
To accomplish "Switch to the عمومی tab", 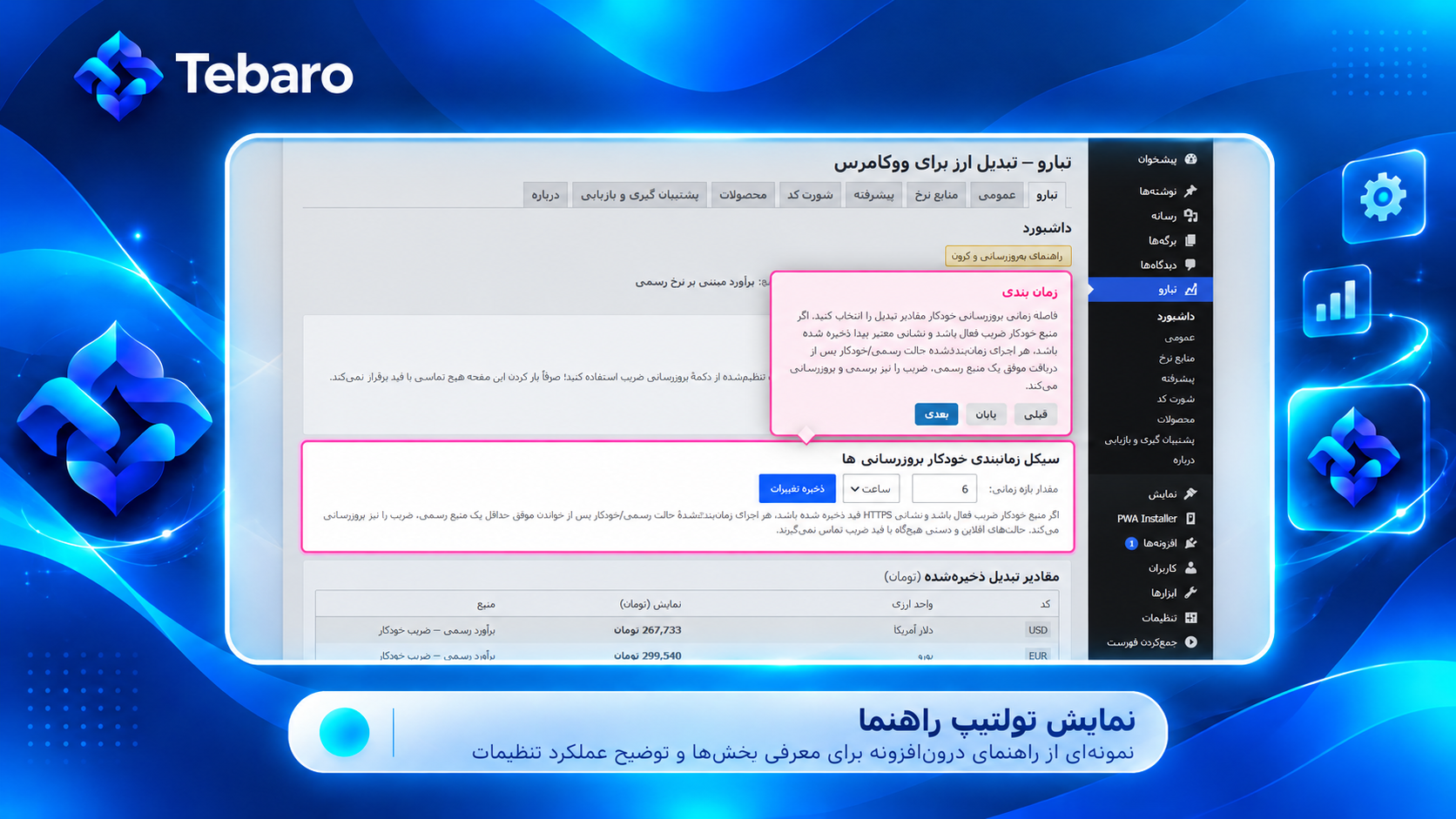I will tap(997, 195).
